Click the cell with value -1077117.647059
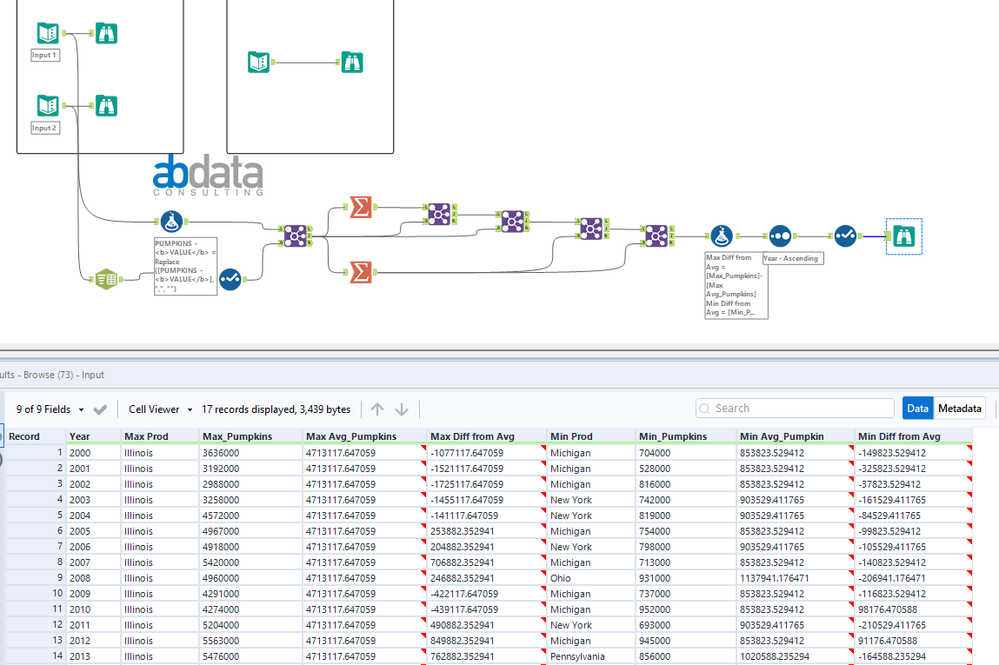 click(x=487, y=453)
